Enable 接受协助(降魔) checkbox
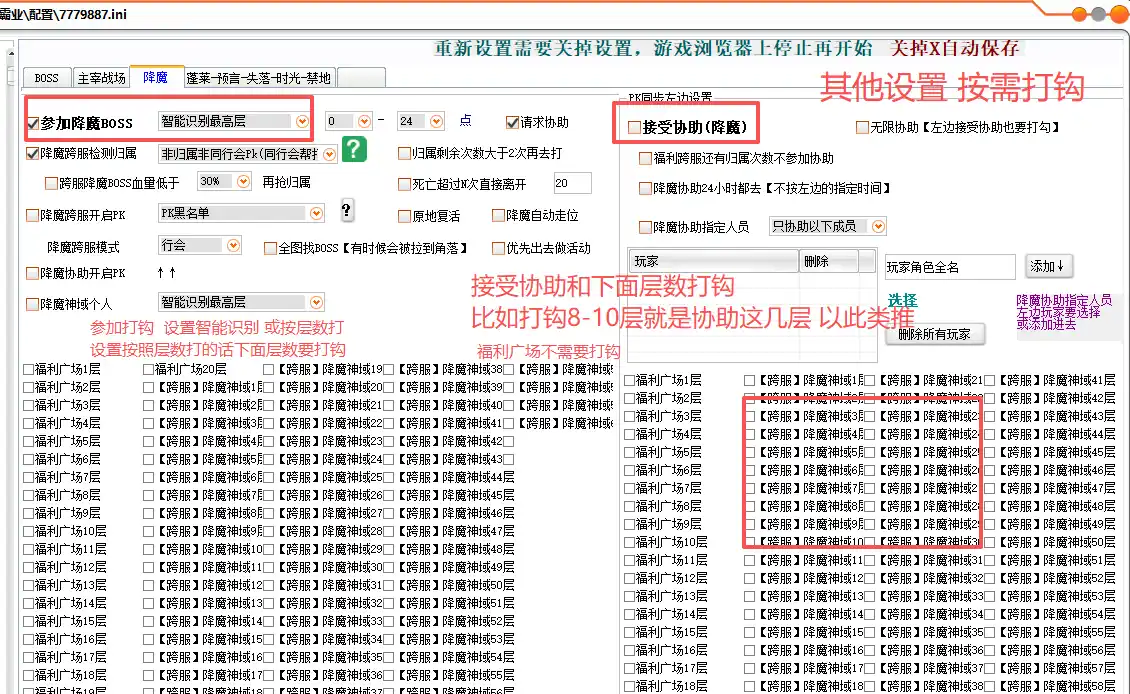 point(634,128)
